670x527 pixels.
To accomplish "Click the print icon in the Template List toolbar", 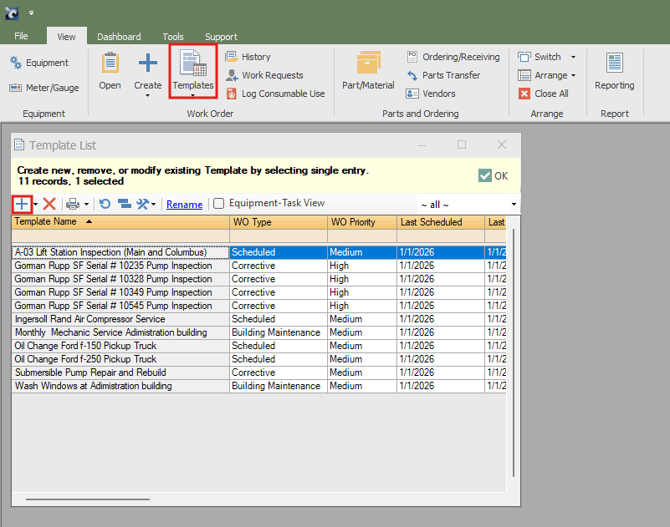I will pos(73,204).
